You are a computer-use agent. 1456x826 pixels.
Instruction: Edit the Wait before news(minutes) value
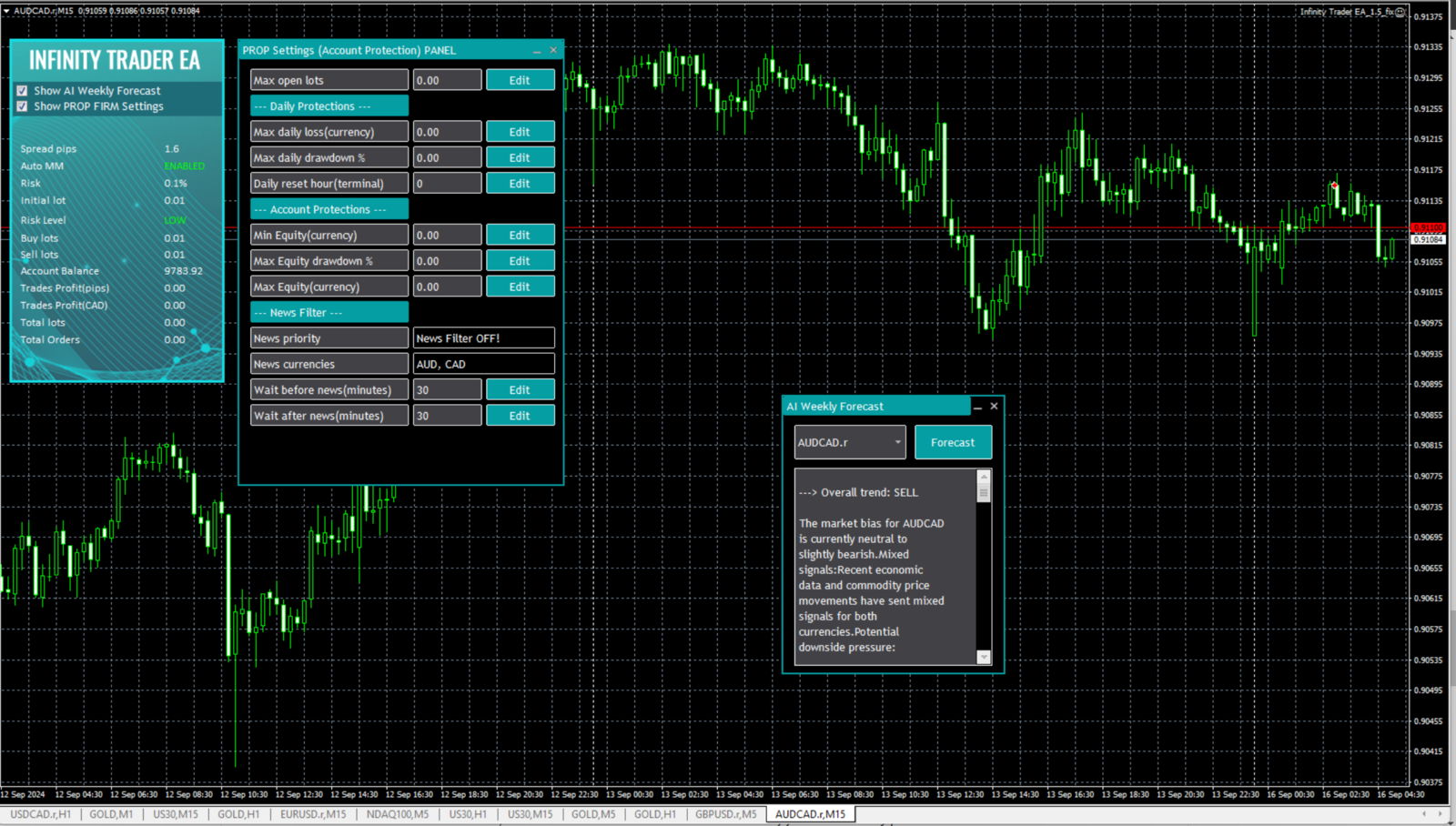520,390
